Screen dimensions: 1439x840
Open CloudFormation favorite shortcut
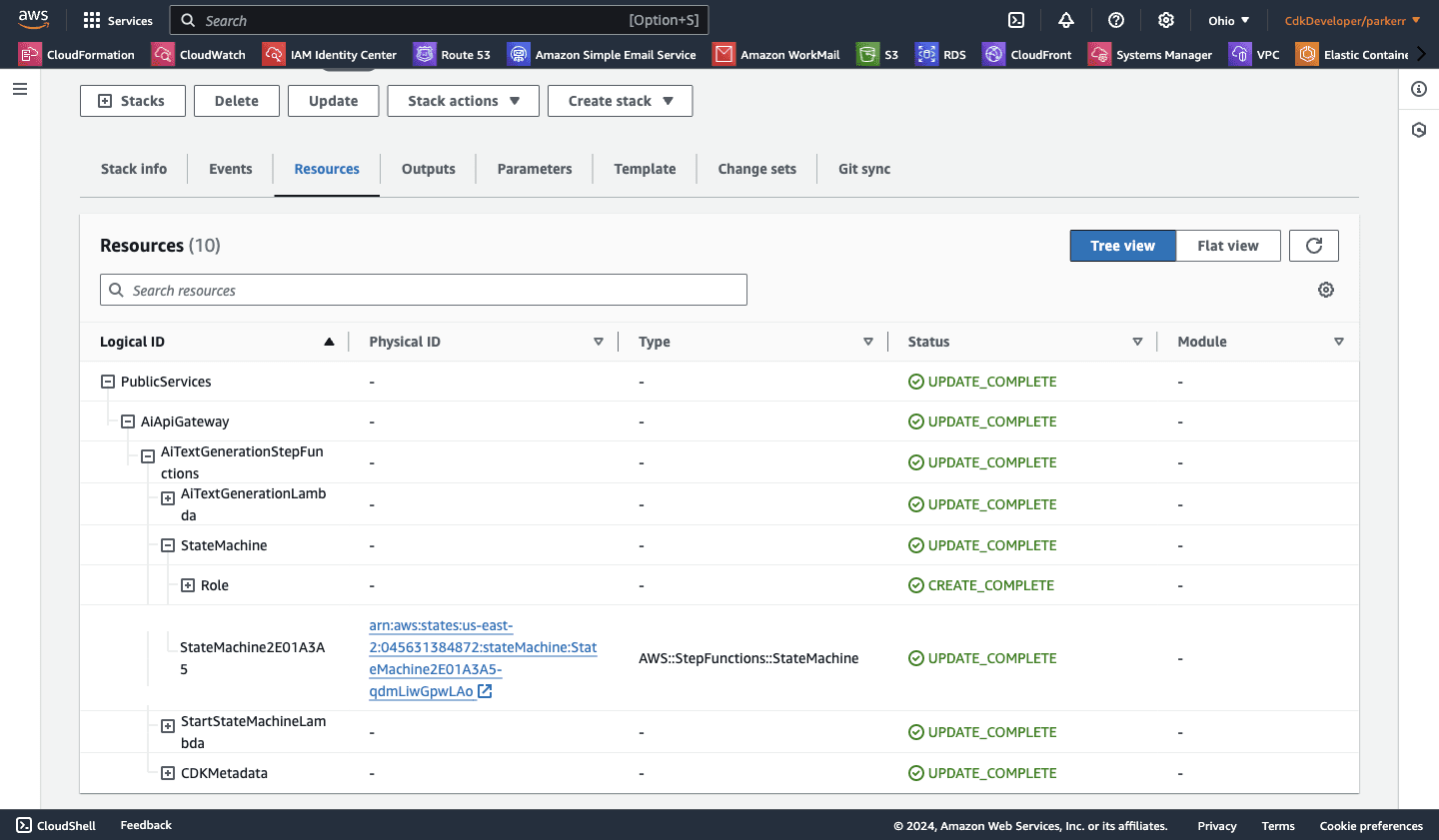(x=78, y=55)
